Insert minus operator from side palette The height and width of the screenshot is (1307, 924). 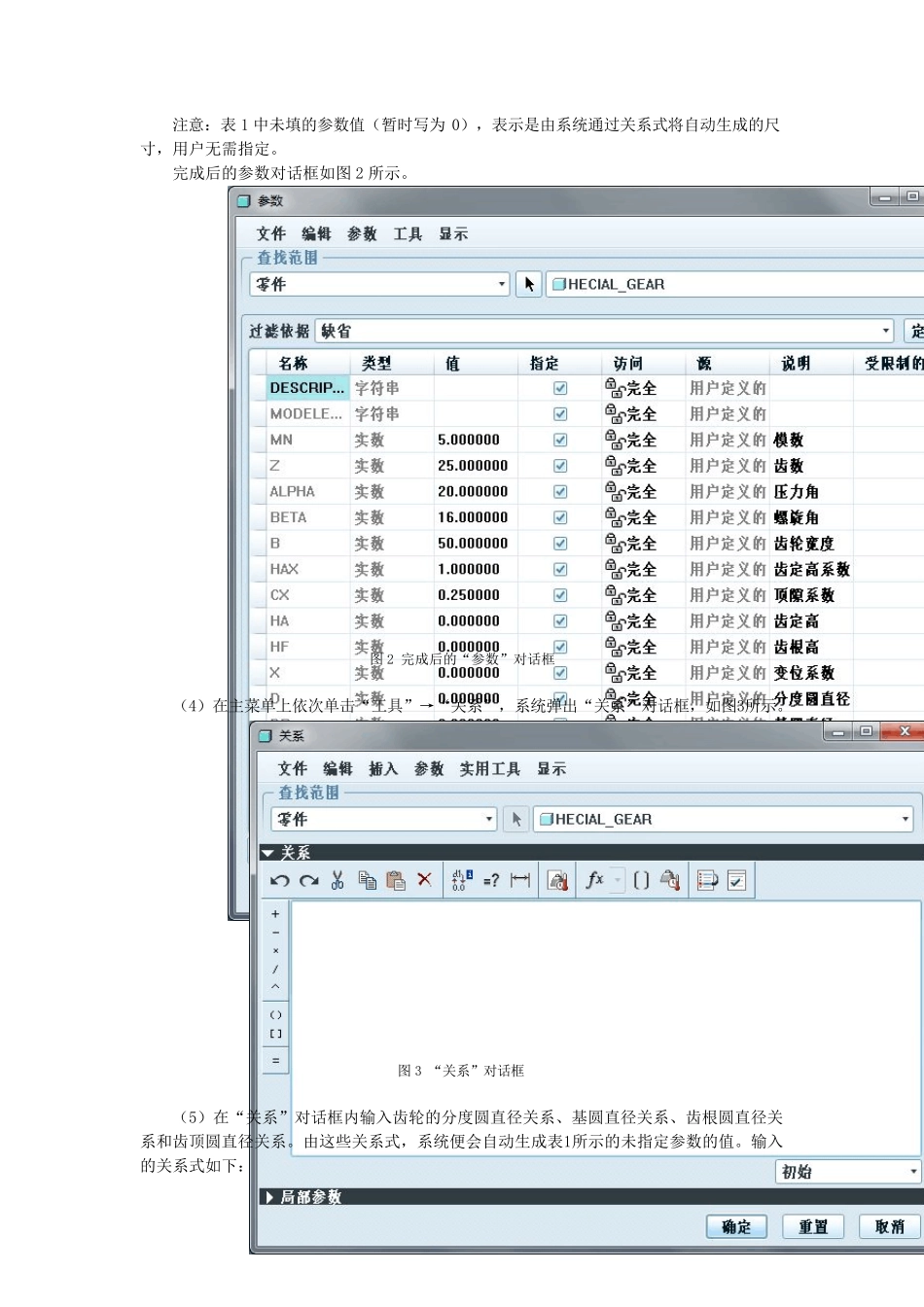pos(275,933)
